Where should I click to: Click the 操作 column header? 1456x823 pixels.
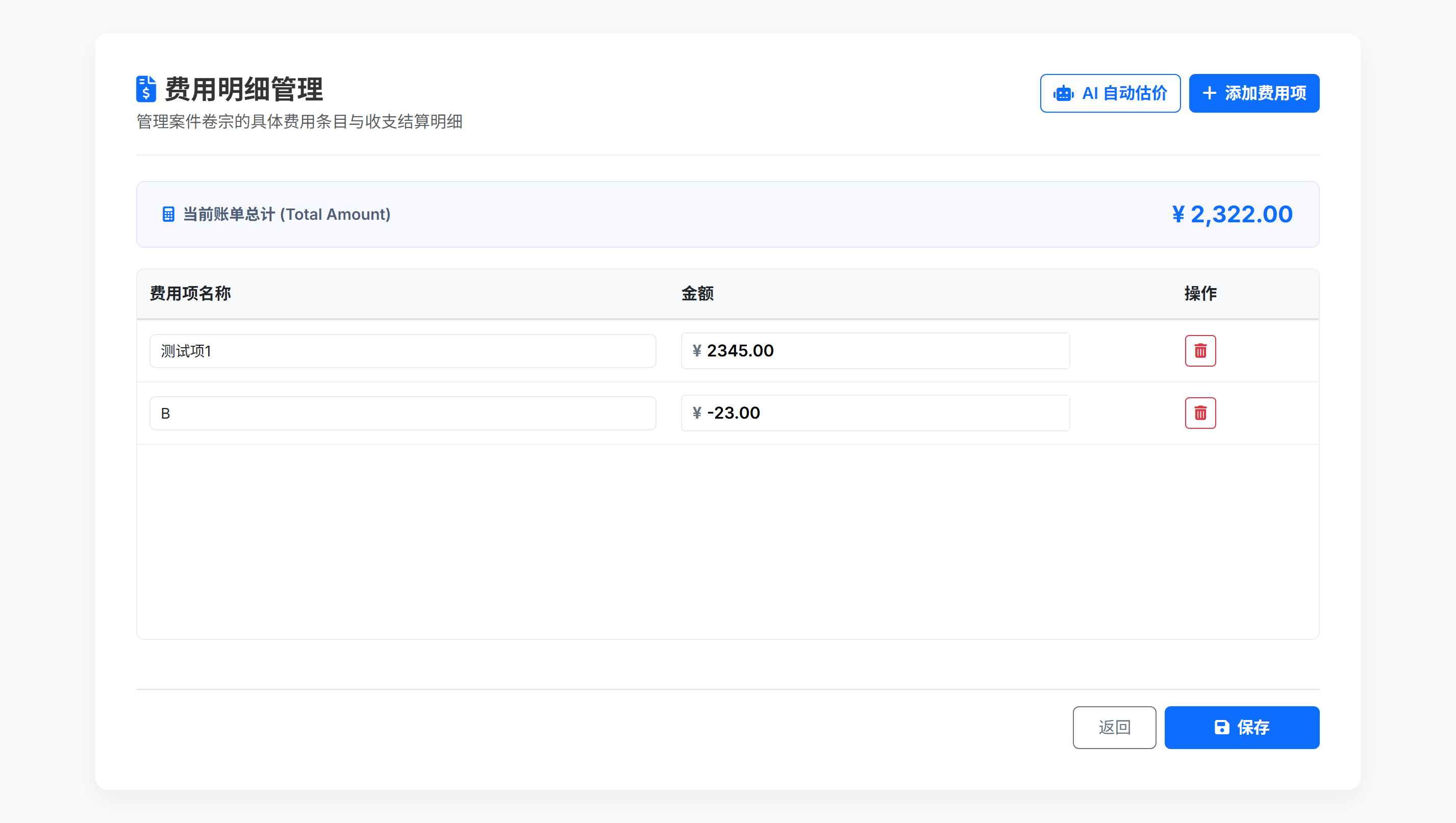[x=1200, y=293]
